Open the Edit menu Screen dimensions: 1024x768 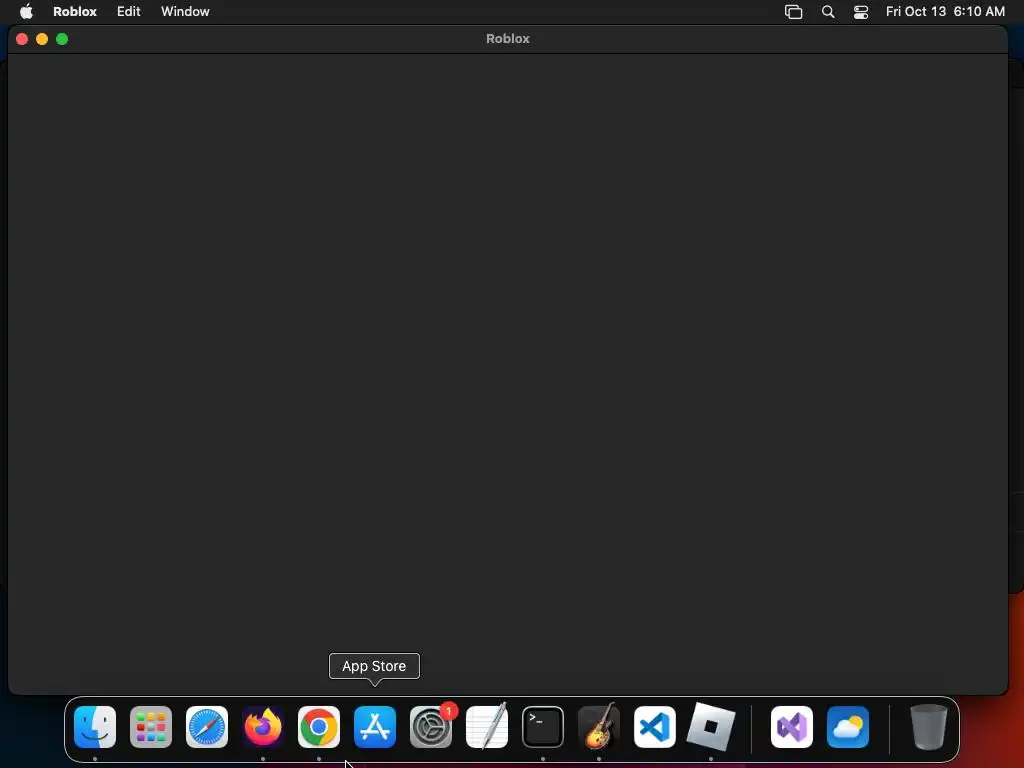(x=129, y=11)
